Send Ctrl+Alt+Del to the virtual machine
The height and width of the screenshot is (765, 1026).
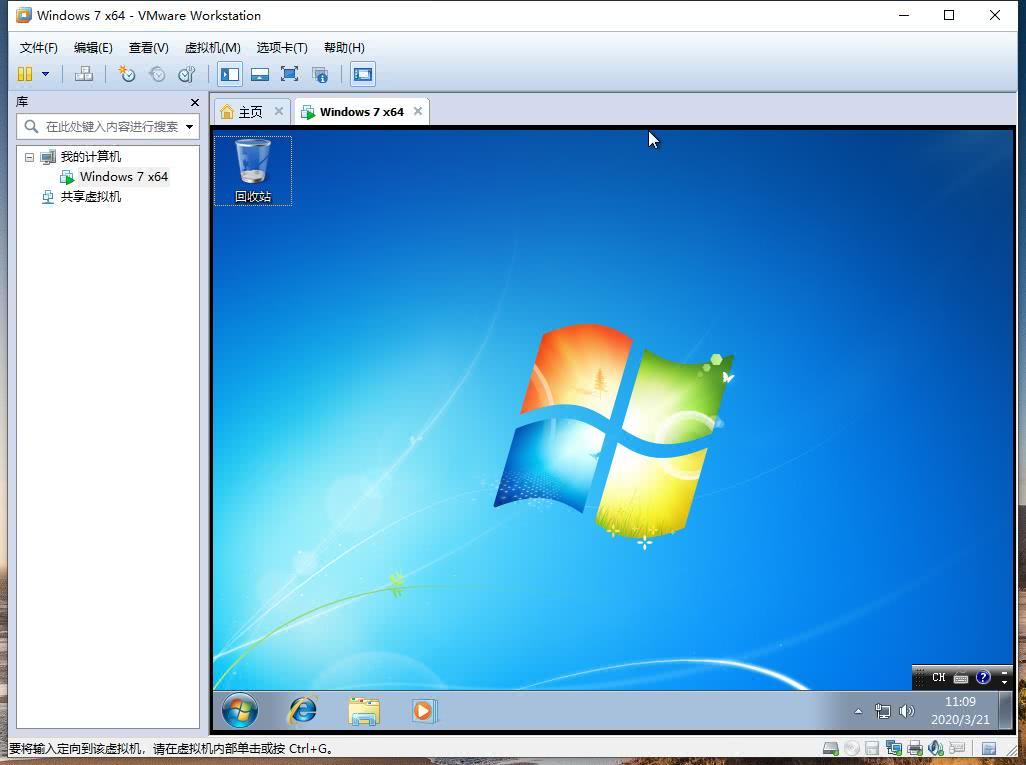pos(84,74)
